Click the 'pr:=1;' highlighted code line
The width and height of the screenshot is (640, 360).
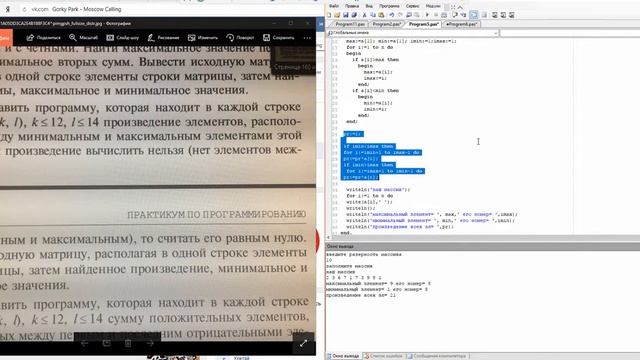coord(353,134)
